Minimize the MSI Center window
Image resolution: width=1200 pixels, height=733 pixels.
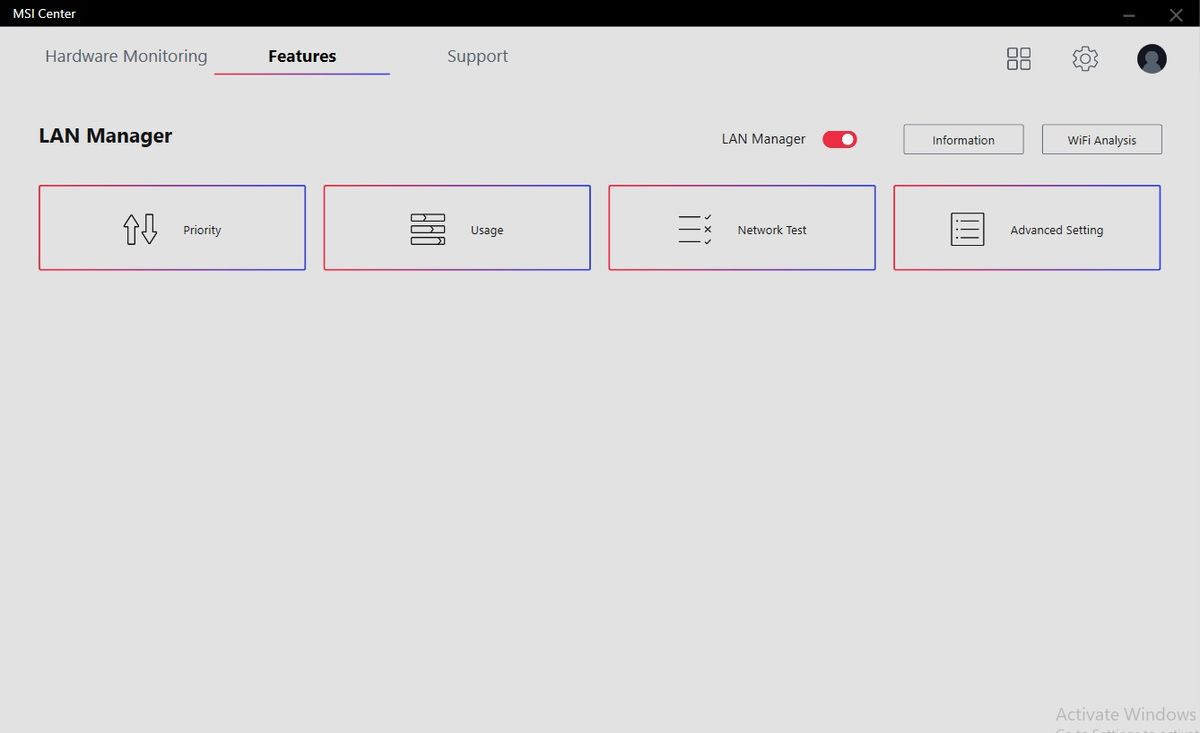click(1129, 14)
